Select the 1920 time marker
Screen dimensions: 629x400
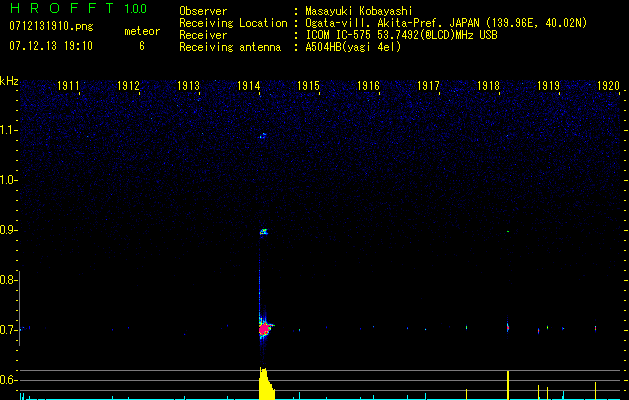click(609, 86)
